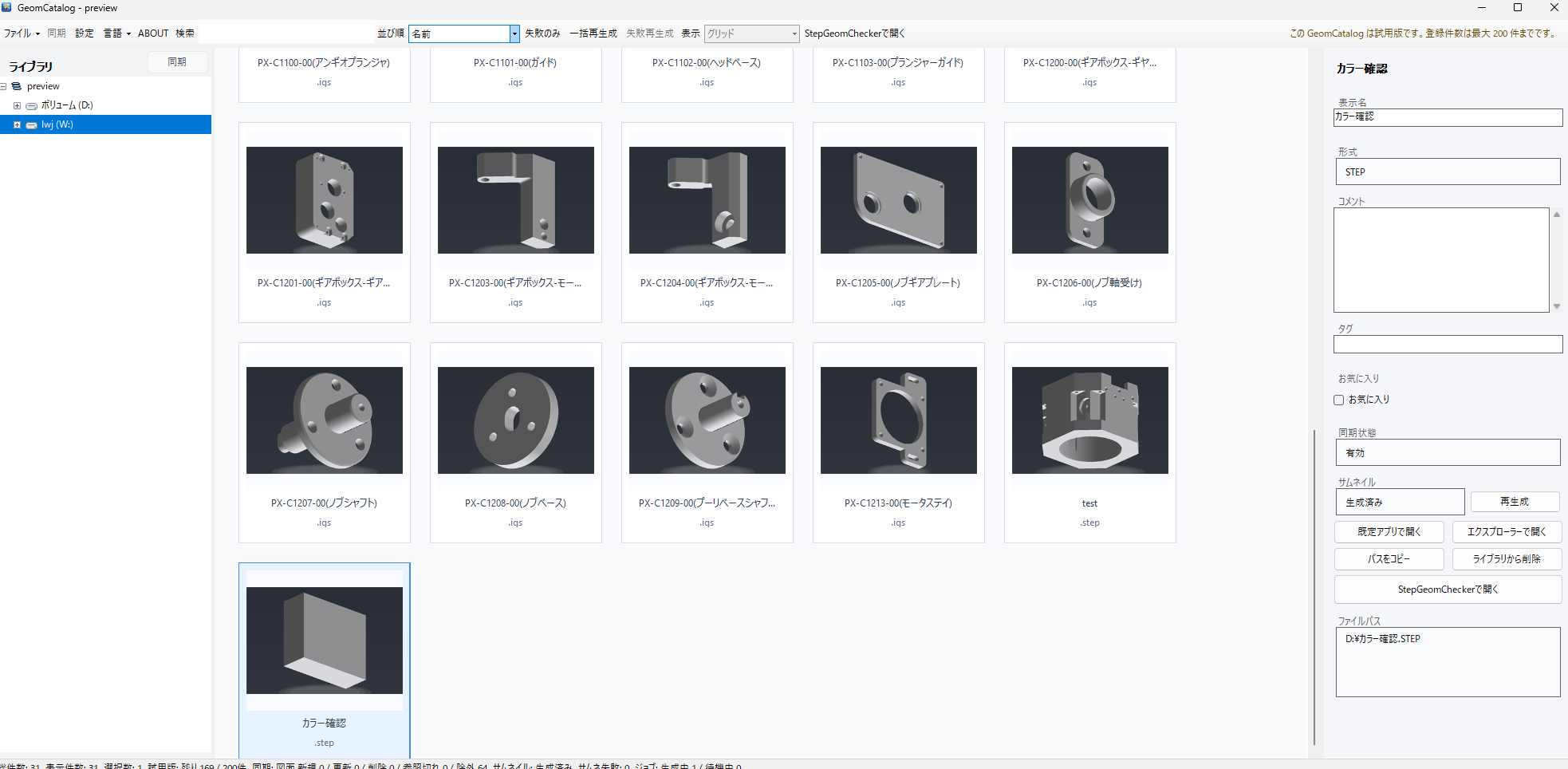Click the 同期 button in the library panel
The height and width of the screenshot is (769, 1568).
[177, 61]
